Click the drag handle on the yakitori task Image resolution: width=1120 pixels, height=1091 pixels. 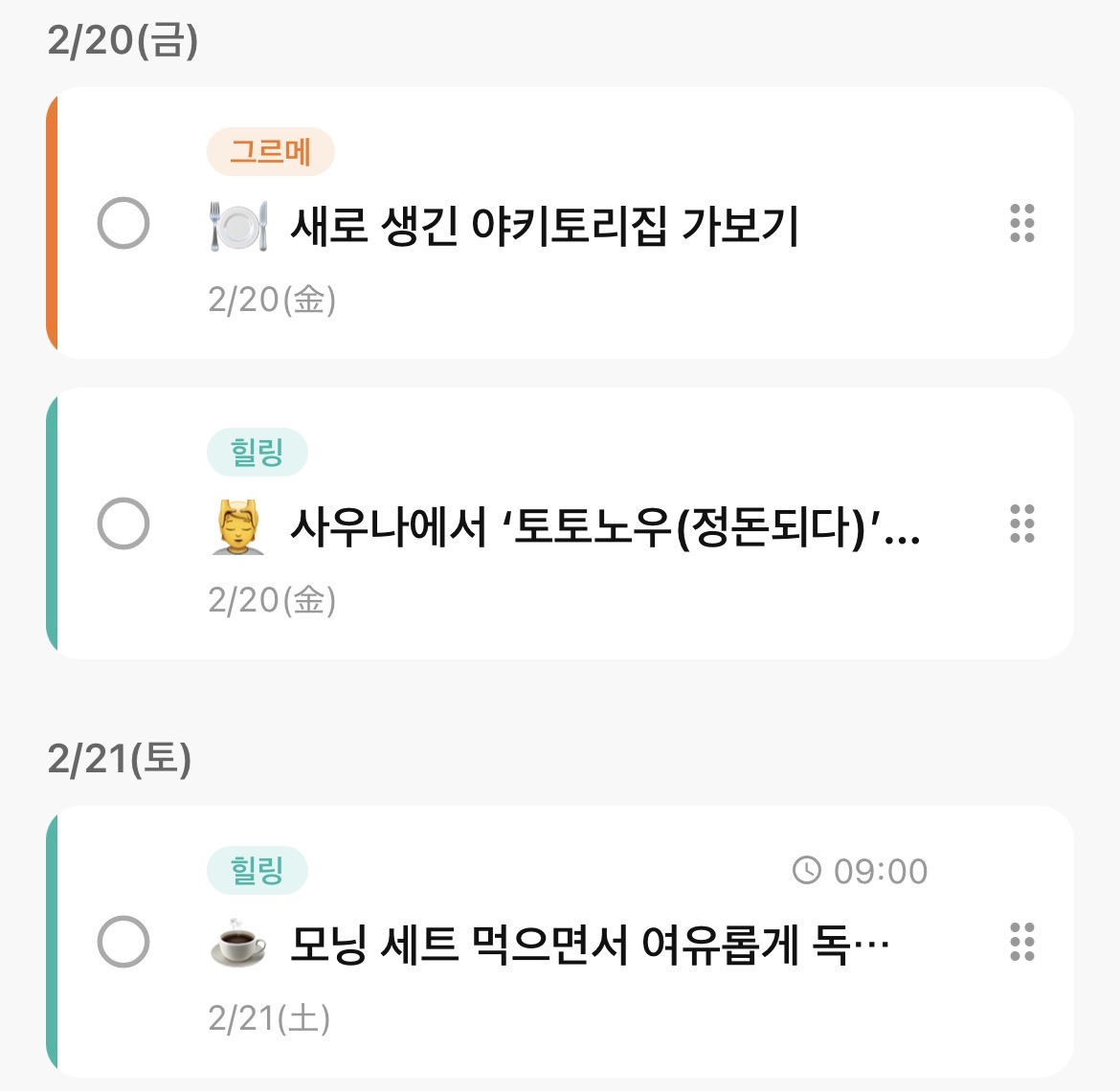click(1022, 224)
